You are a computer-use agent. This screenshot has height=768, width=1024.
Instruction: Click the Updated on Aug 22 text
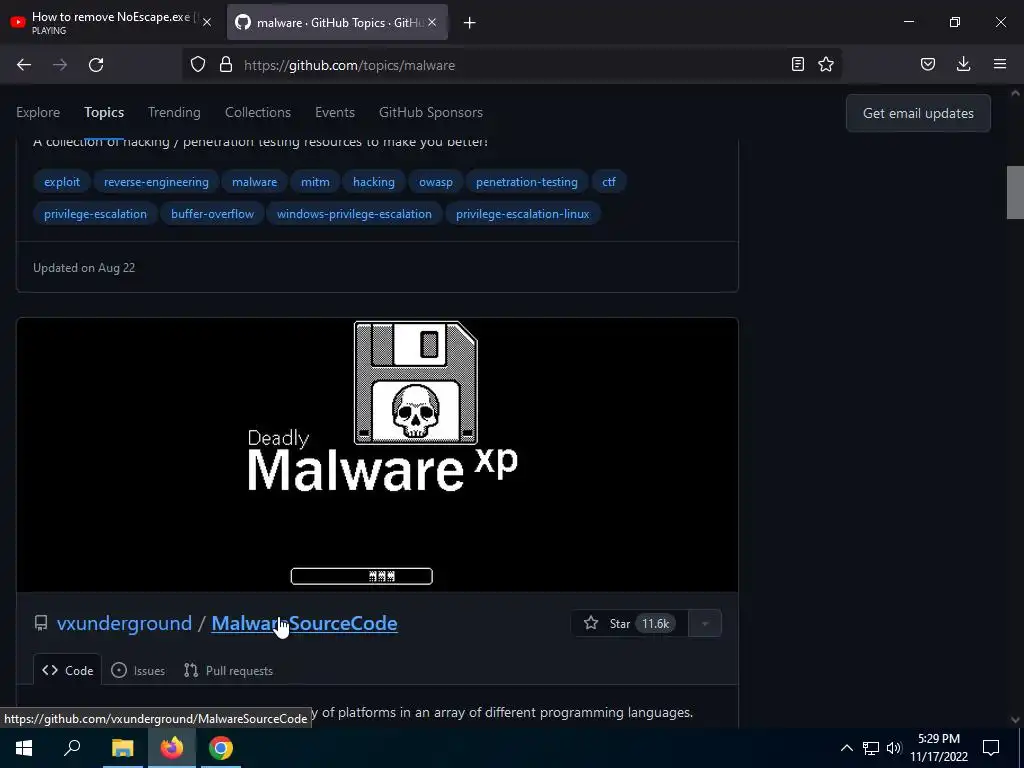(84, 268)
